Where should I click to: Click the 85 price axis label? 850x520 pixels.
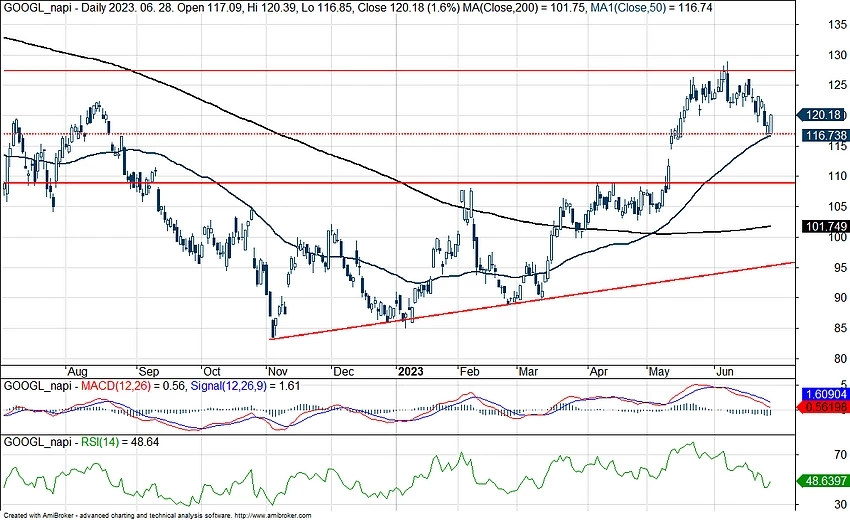pyautogui.click(x=840, y=328)
